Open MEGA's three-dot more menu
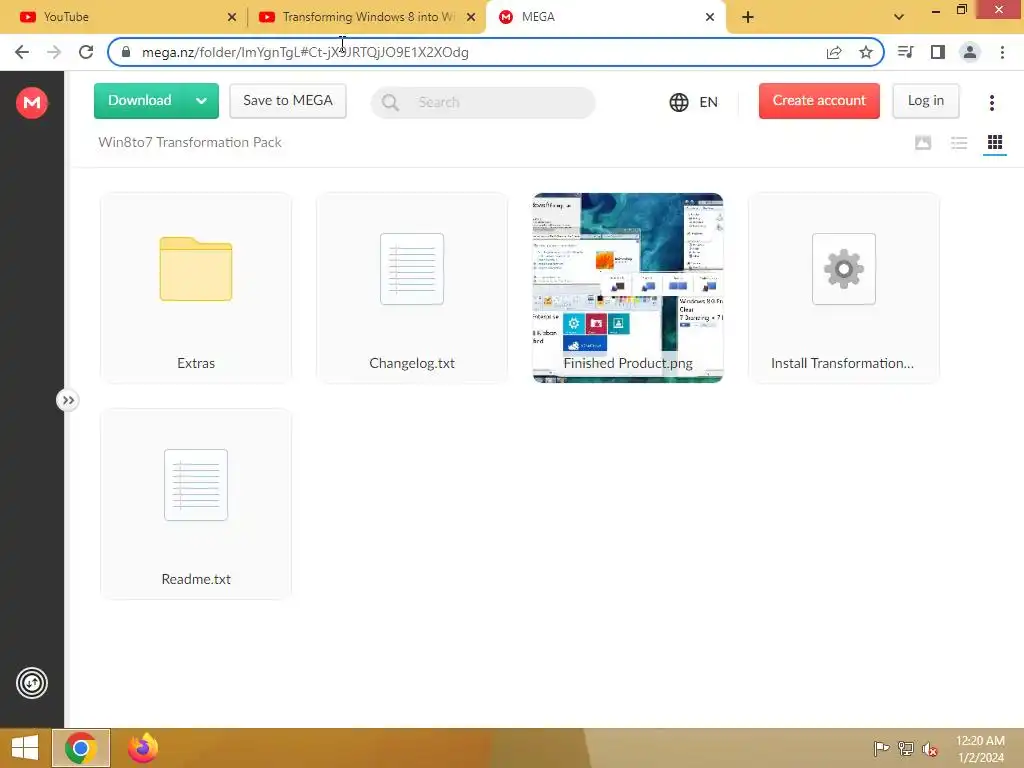 [x=991, y=102]
